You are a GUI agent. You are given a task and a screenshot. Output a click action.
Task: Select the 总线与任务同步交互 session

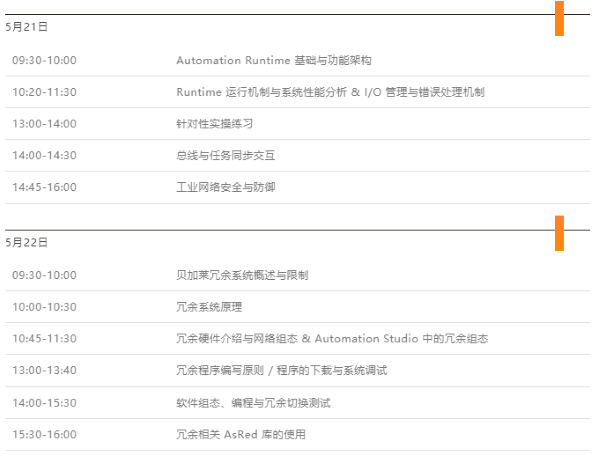(225, 155)
